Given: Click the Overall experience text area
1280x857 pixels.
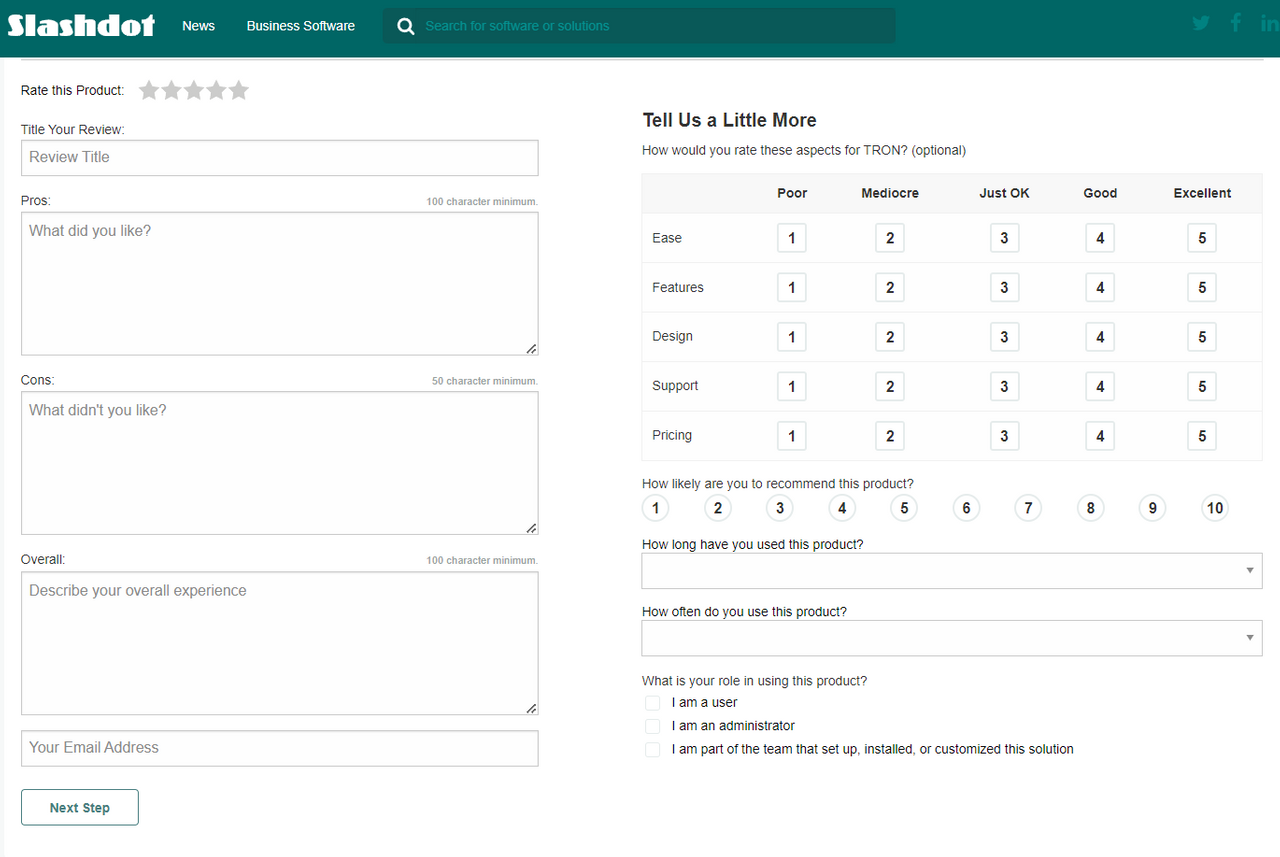Looking at the screenshot, I should (280, 643).
